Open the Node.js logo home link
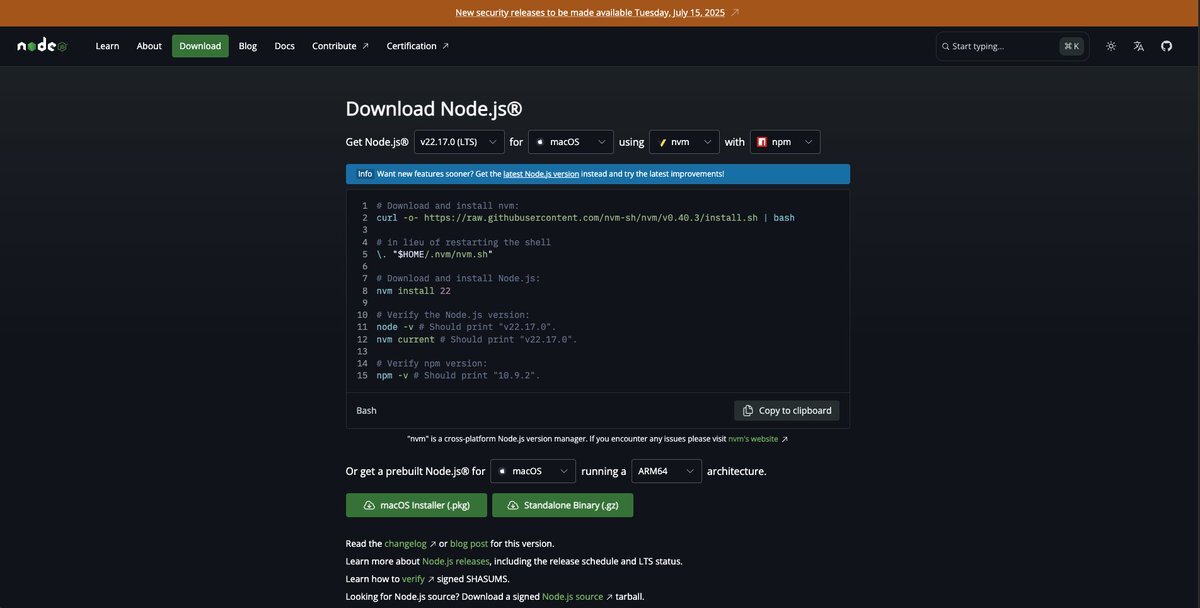This screenshot has width=1200, height=608. (42, 46)
